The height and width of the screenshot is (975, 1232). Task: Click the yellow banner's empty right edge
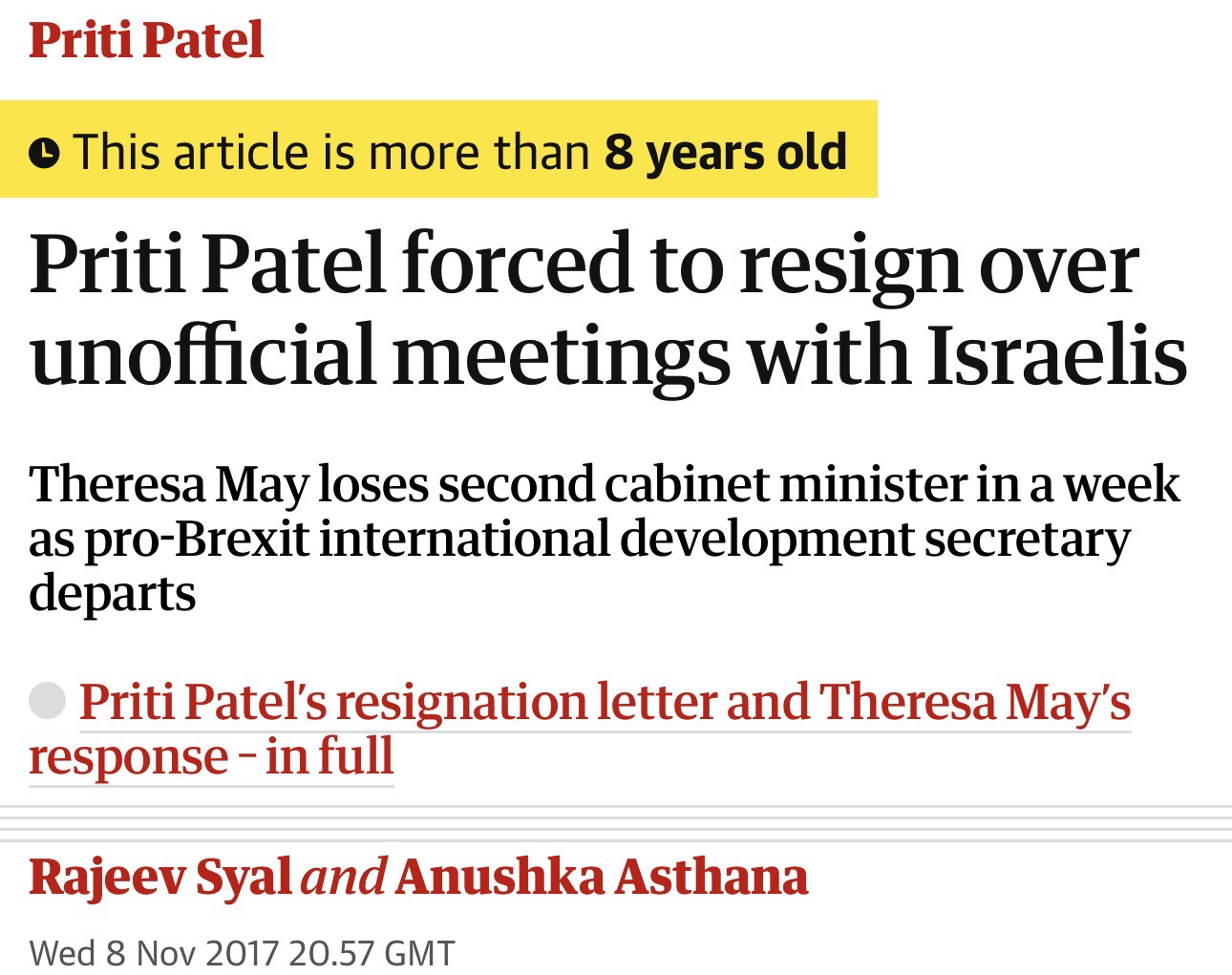click(862, 151)
